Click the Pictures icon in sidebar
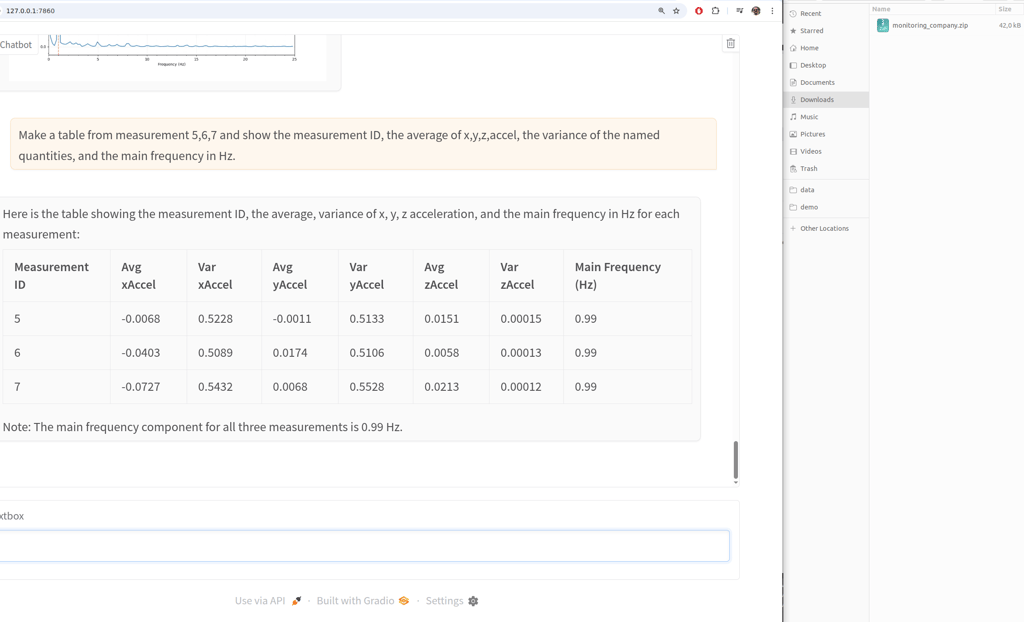 [x=793, y=134]
